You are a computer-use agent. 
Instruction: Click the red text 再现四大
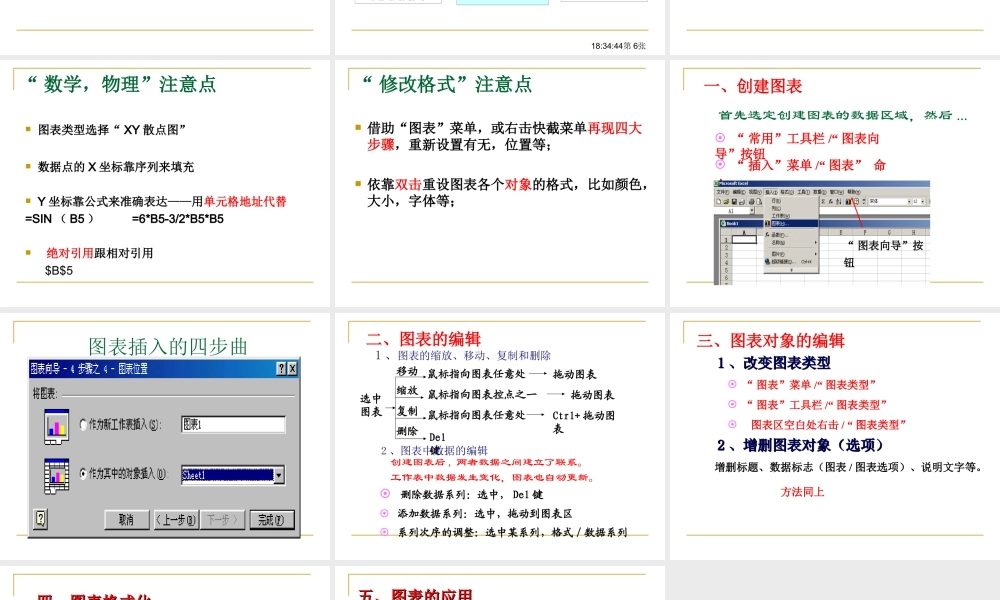[615, 128]
